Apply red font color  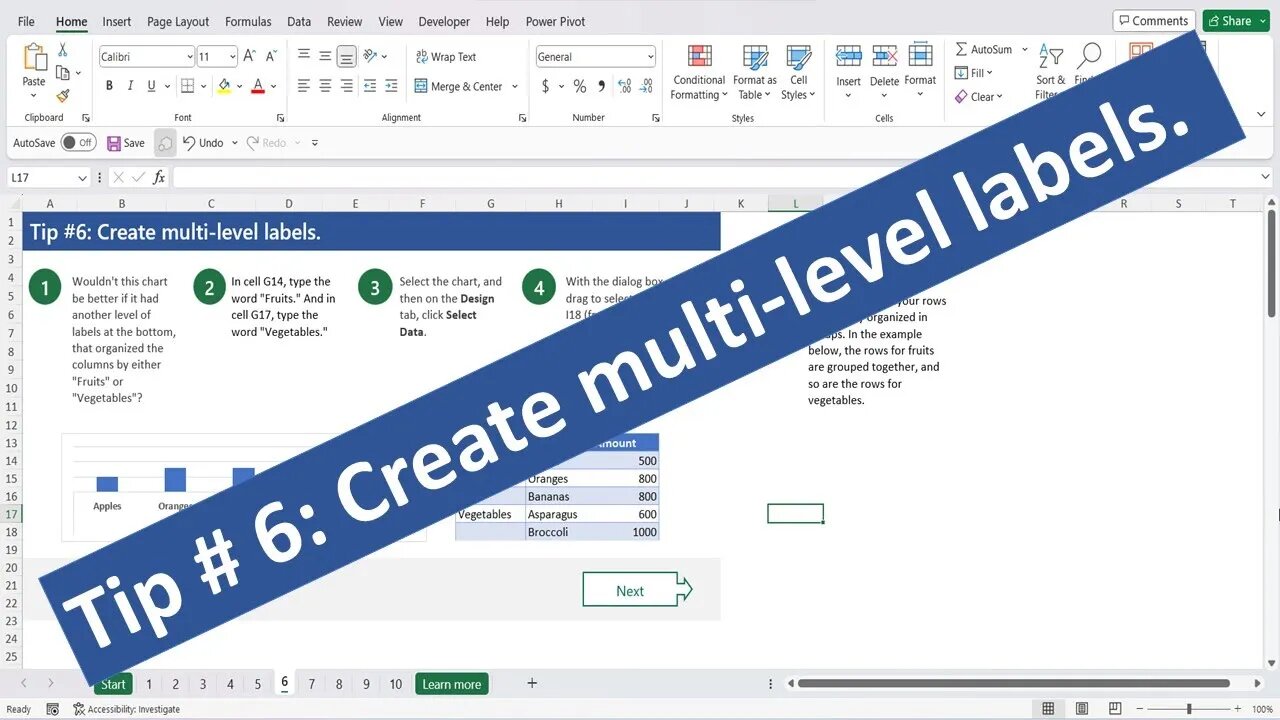(258, 86)
